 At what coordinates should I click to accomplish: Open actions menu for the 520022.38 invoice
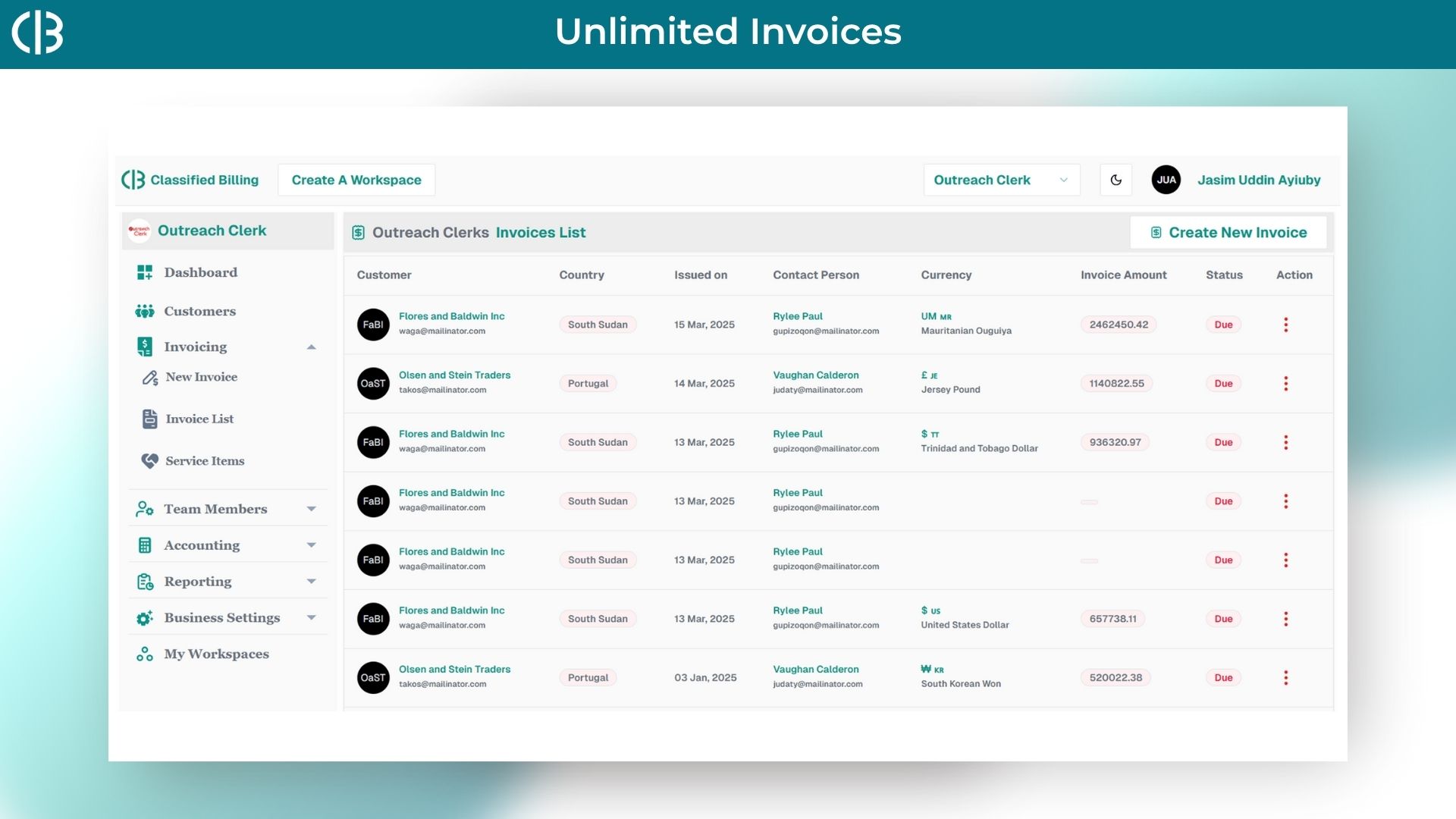point(1285,678)
